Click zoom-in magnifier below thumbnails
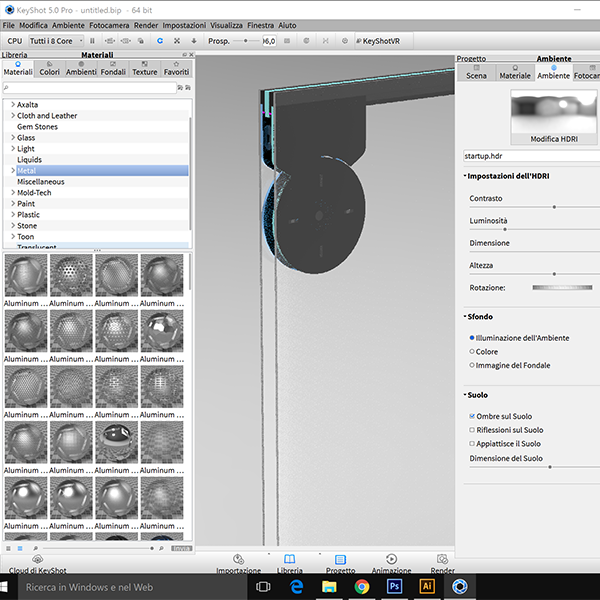The height and width of the screenshot is (600, 600). tap(161, 548)
